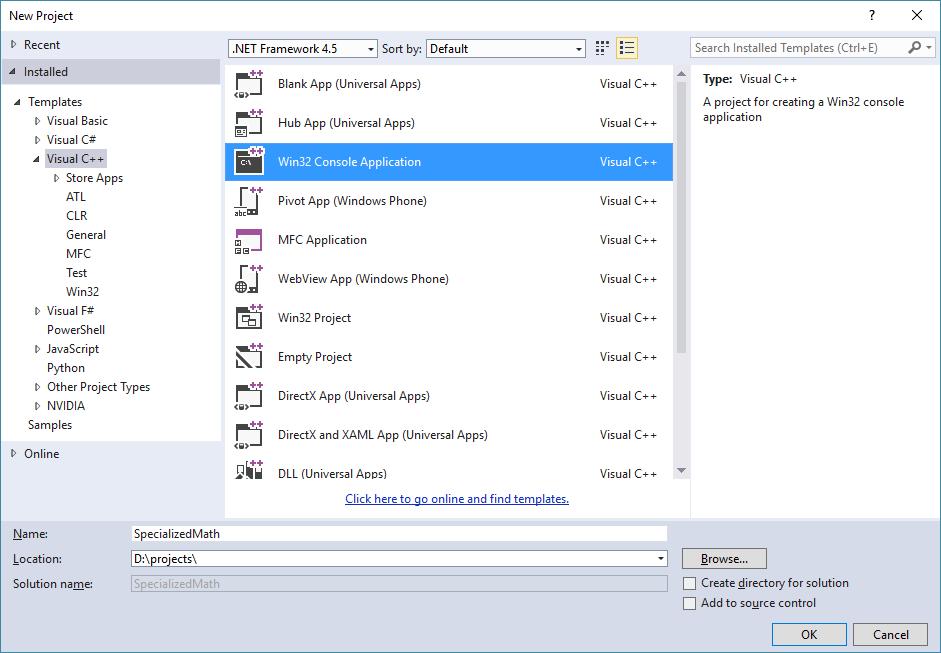Click the project Name input field
This screenshot has height=653, width=941.
pyautogui.click(x=399, y=534)
